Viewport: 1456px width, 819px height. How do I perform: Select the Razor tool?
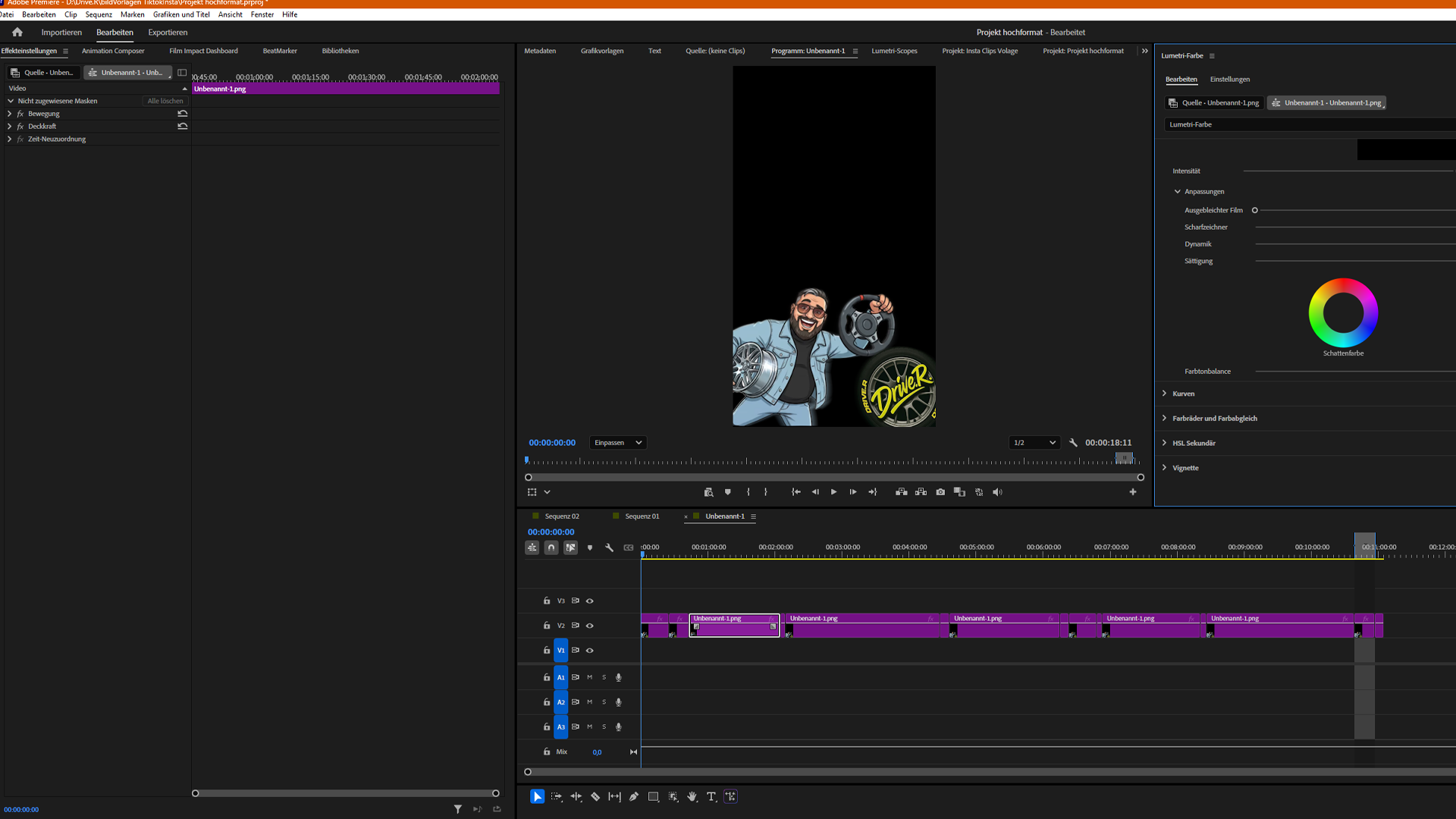tap(595, 796)
